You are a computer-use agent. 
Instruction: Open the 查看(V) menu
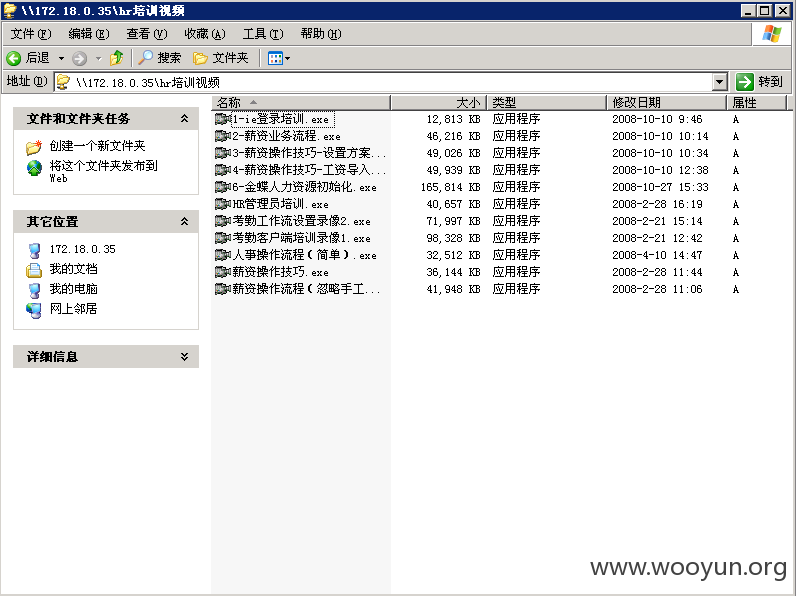tap(147, 34)
